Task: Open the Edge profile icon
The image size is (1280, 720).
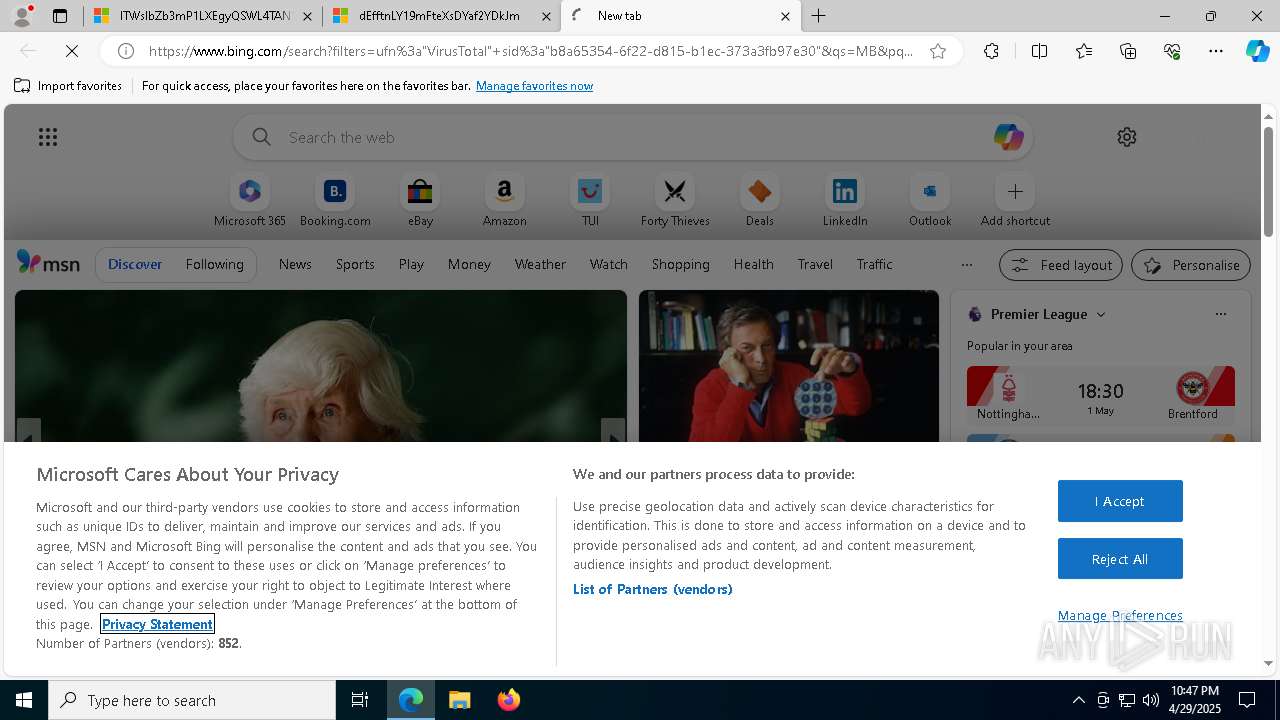Action: click(x=22, y=16)
